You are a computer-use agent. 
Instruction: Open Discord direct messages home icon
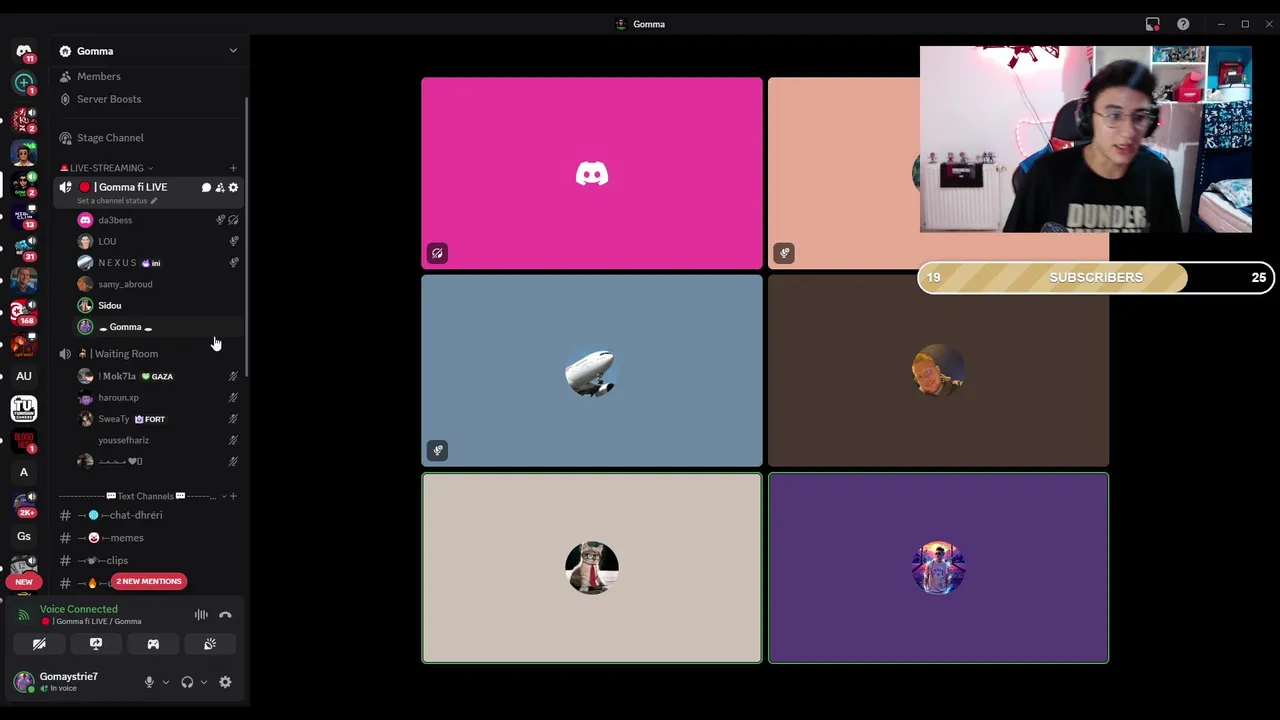[24, 50]
